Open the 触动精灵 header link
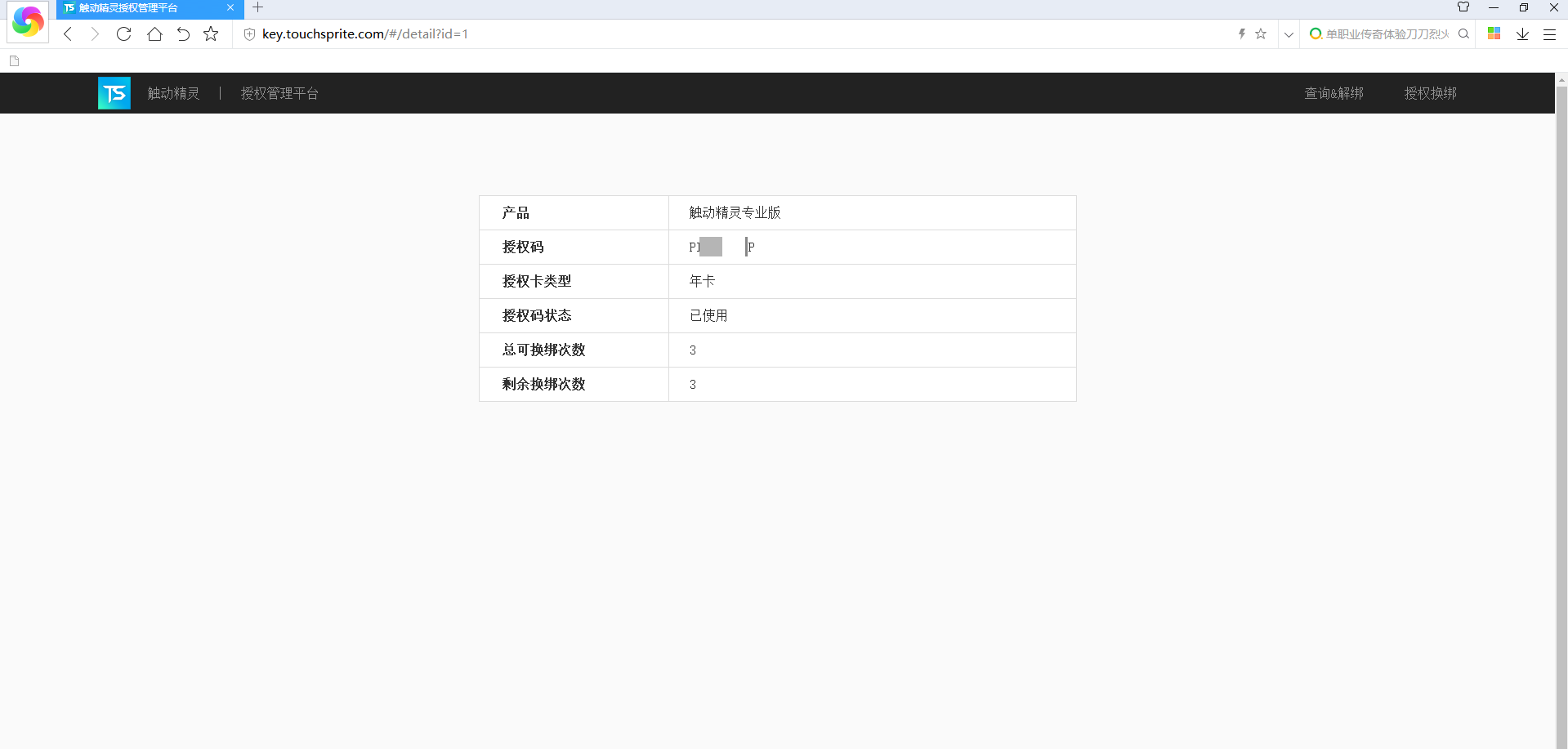 pyautogui.click(x=173, y=93)
